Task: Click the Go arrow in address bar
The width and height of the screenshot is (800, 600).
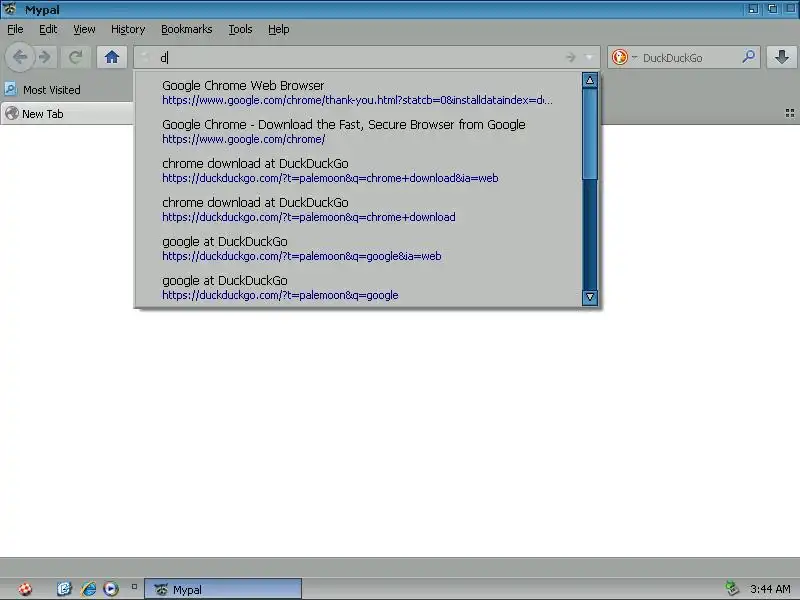Action: [570, 58]
